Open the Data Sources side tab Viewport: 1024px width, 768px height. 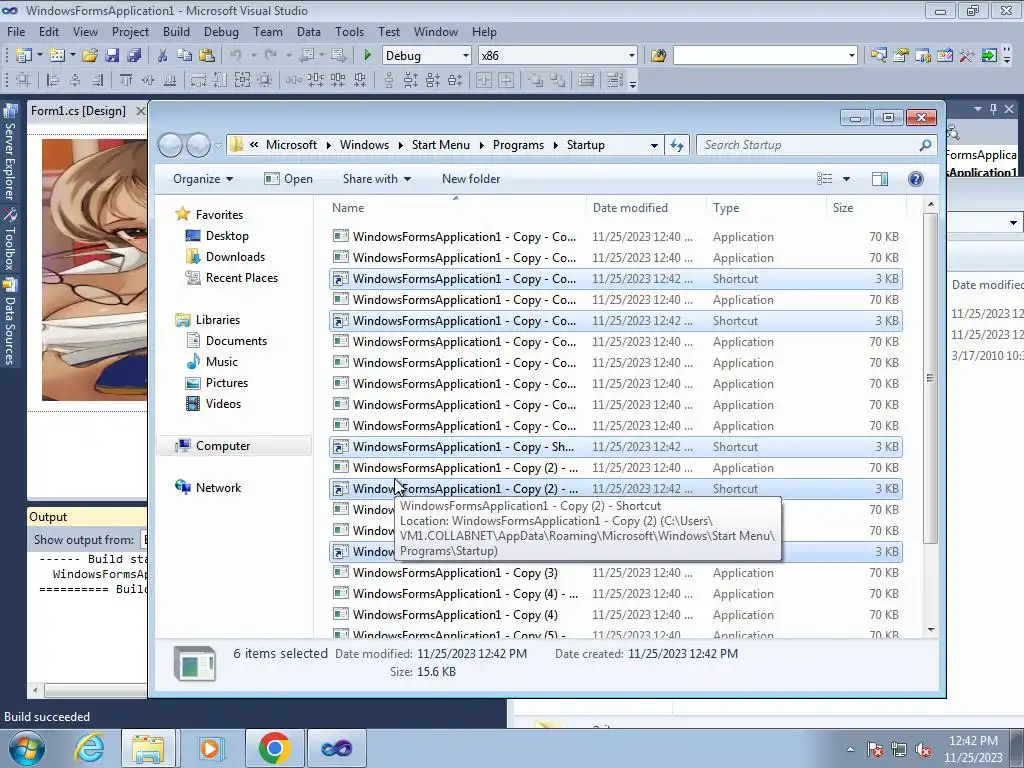pyautogui.click(x=10, y=323)
